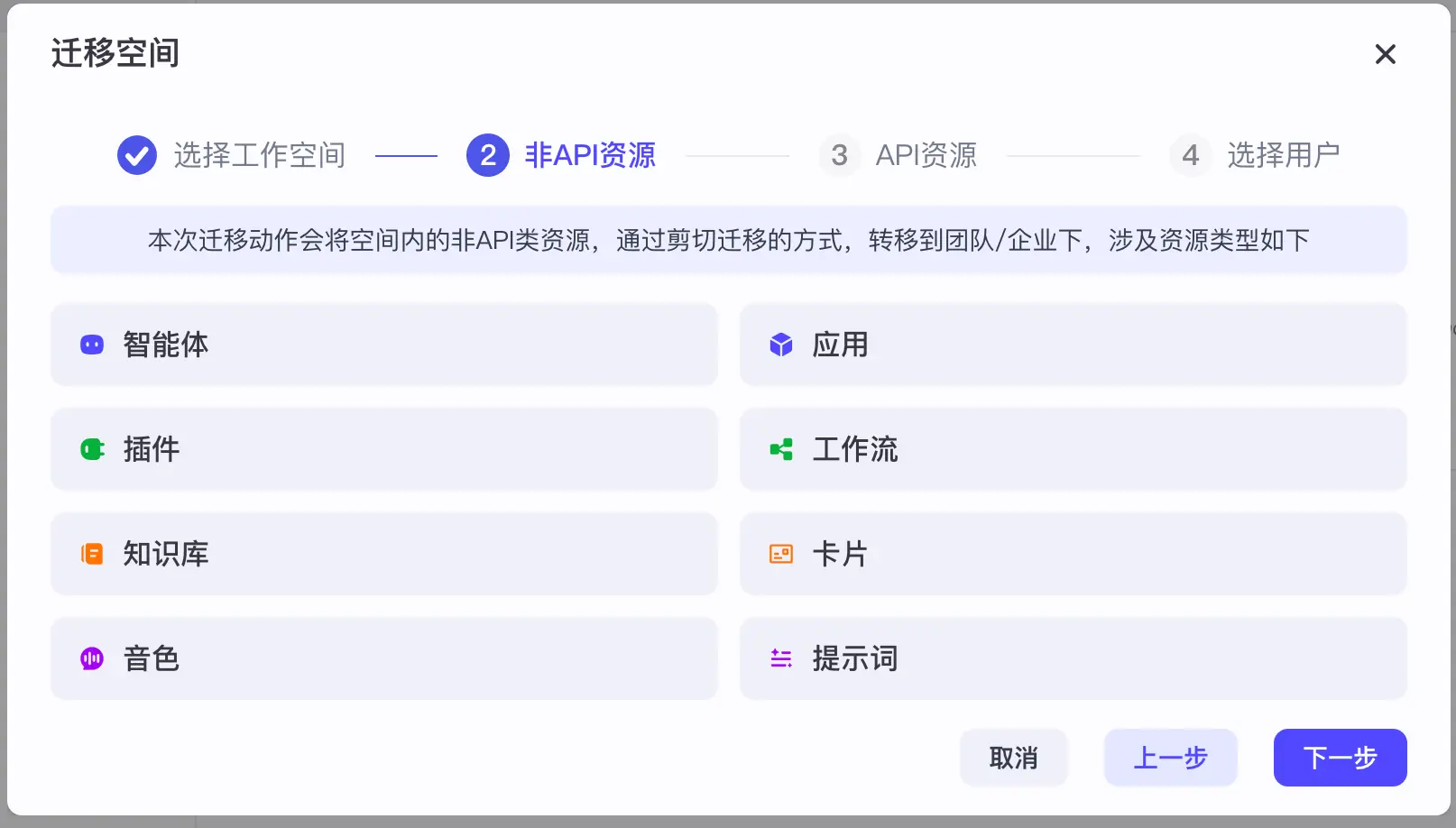Close the 迁移空间 dialog
The width and height of the screenshot is (1456, 828).
click(x=1386, y=54)
